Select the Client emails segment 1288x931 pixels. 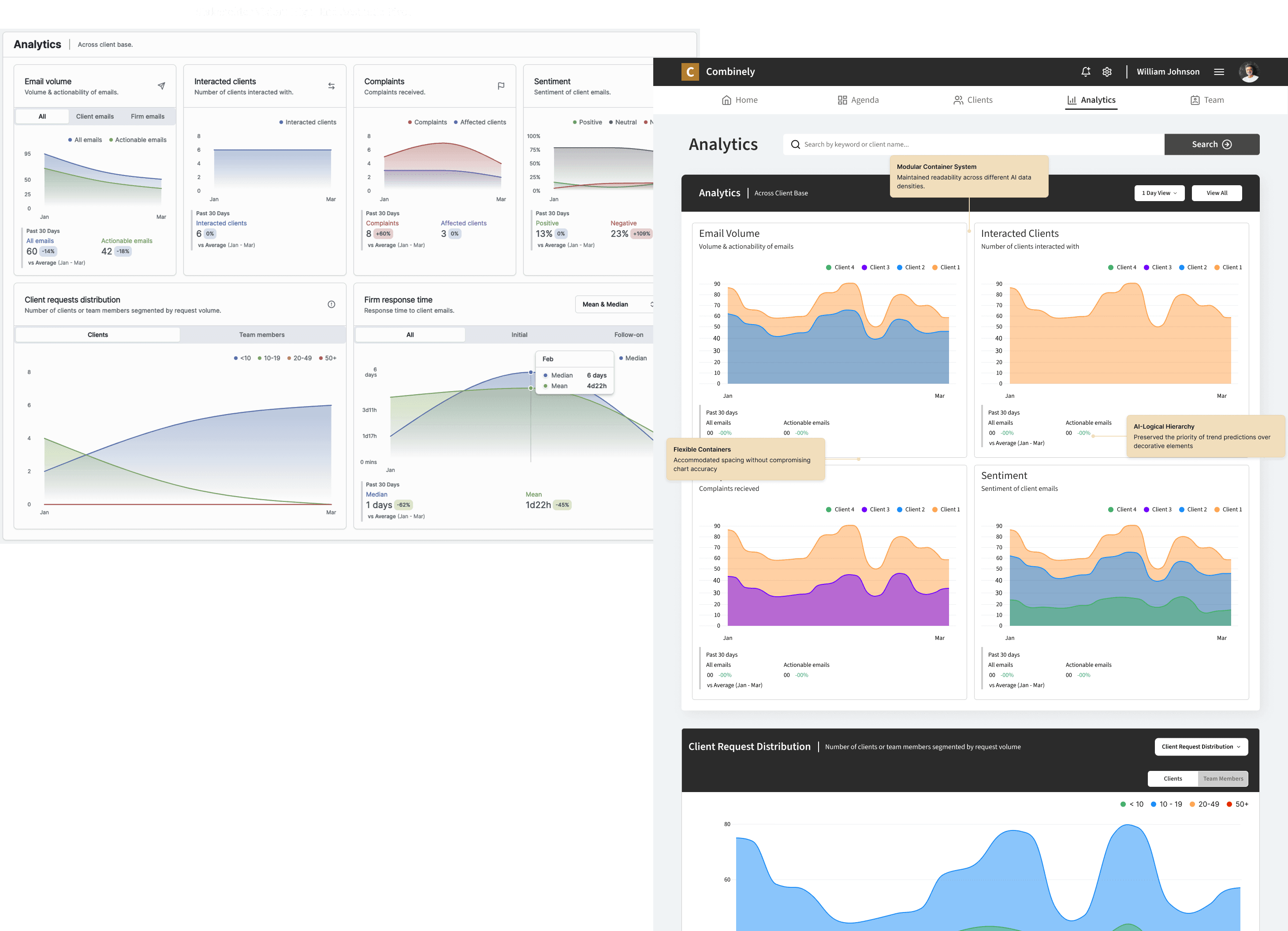pyautogui.click(x=95, y=116)
